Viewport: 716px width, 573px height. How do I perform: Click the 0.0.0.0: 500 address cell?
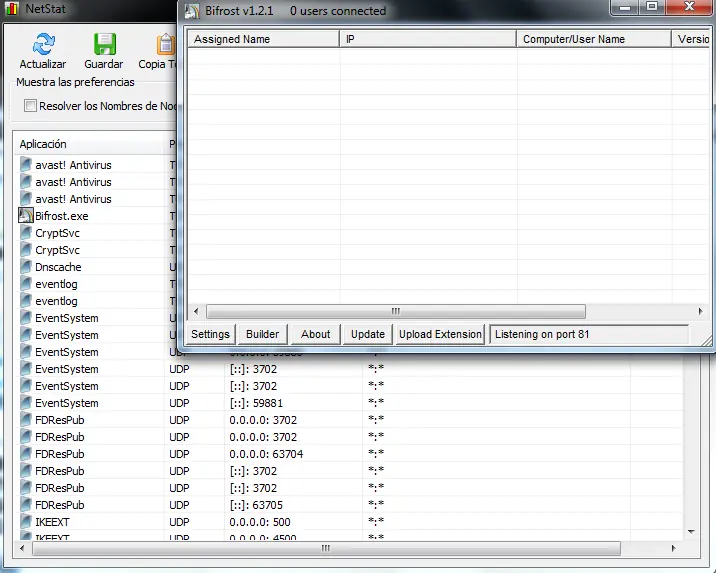260,522
